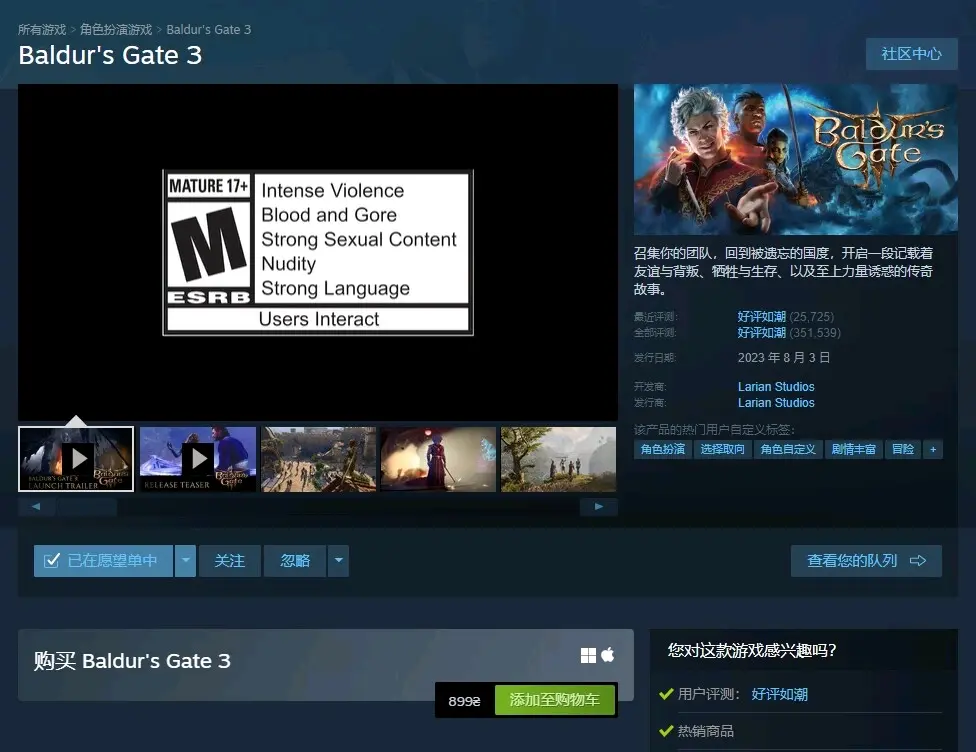976x752 pixels.
Task: Select the 角色自定义 tag
Action: coord(787,449)
